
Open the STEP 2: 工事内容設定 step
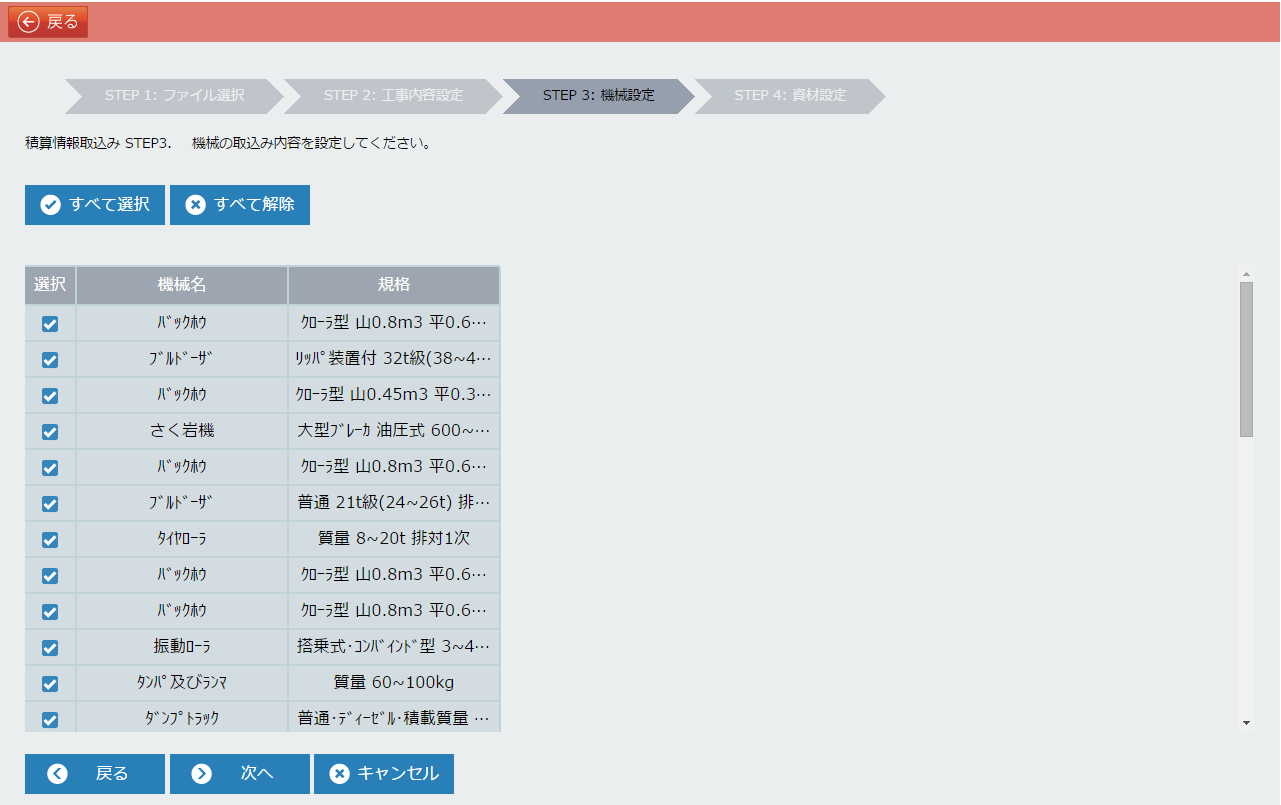click(x=393, y=96)
